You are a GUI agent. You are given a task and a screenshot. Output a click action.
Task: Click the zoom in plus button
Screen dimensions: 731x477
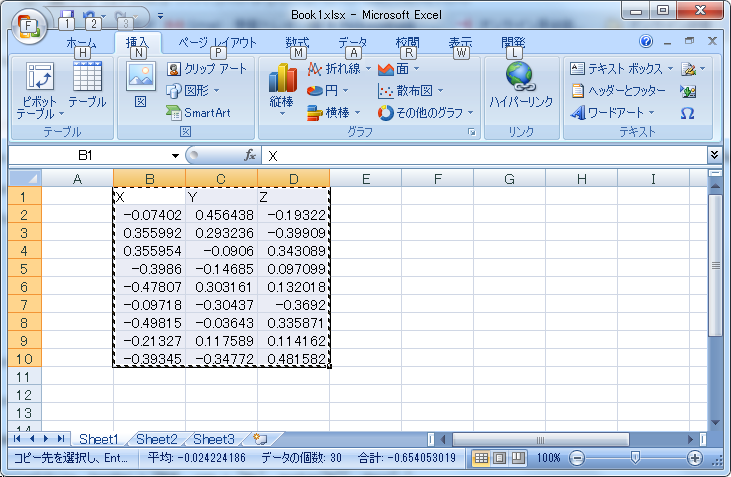click(x=695, y=458)
